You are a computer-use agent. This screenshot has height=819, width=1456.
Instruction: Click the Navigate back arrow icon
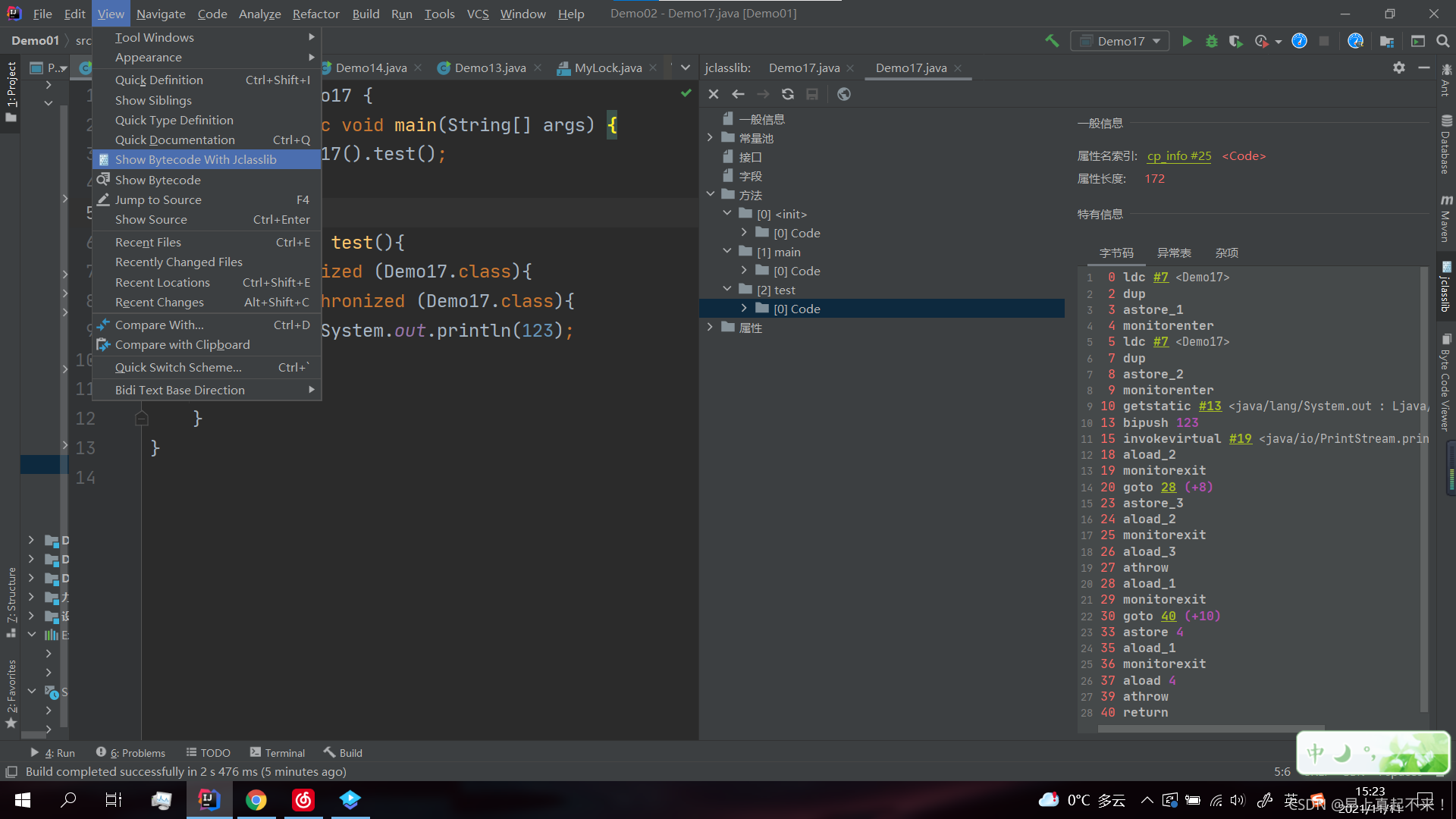pos(738,94)
